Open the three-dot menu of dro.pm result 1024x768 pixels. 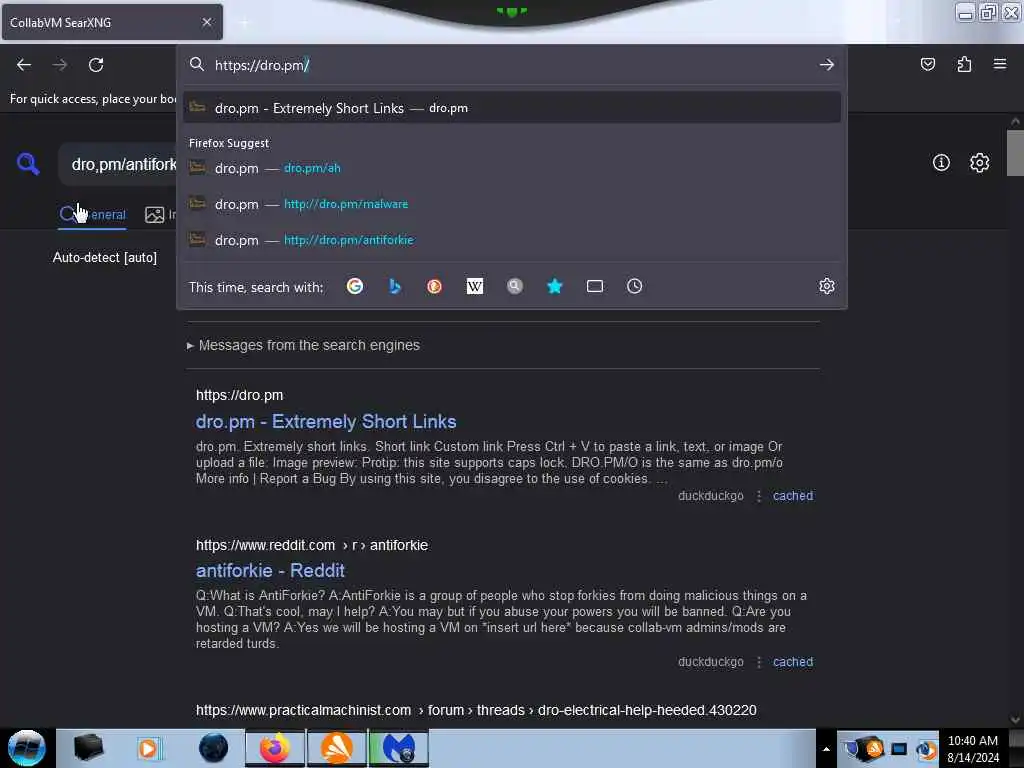[x=759, y=496]
